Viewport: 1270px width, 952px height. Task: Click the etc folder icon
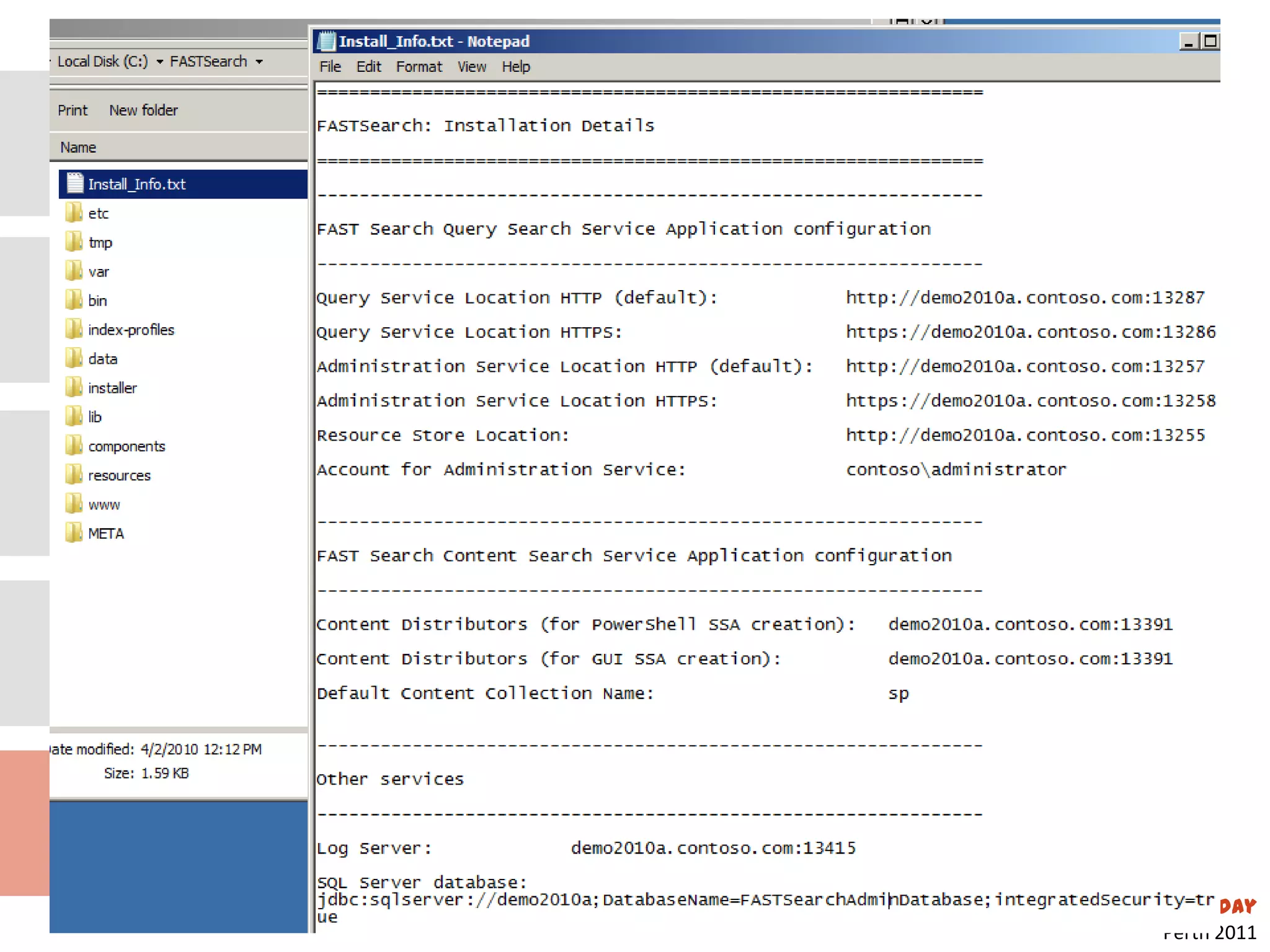click(74, 213)
